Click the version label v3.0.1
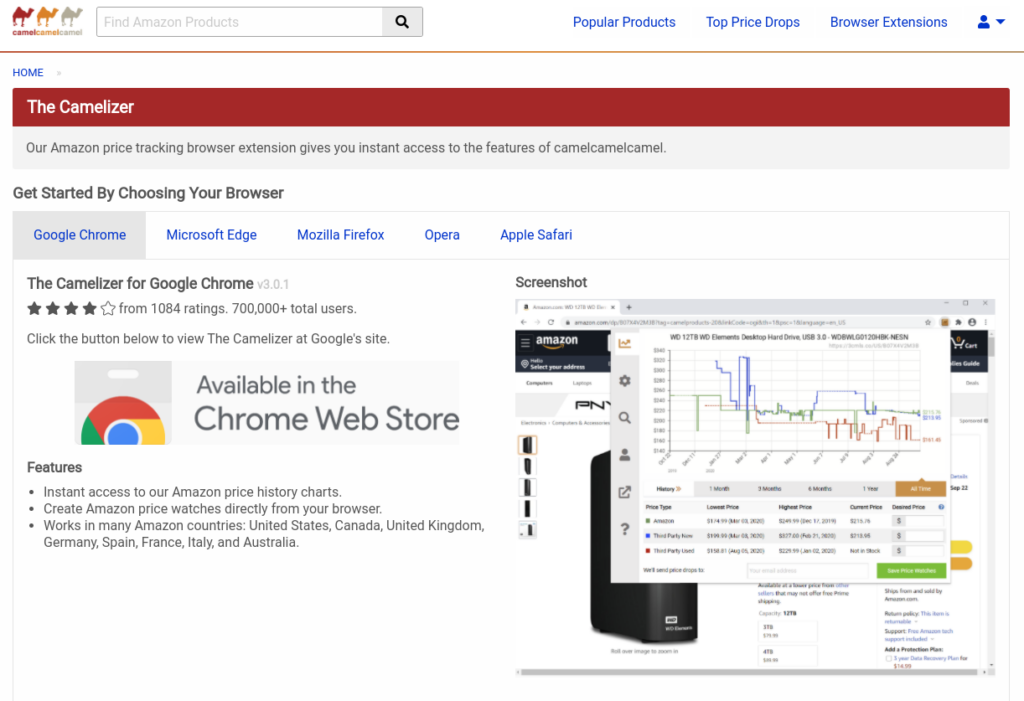 click(273, 285)
